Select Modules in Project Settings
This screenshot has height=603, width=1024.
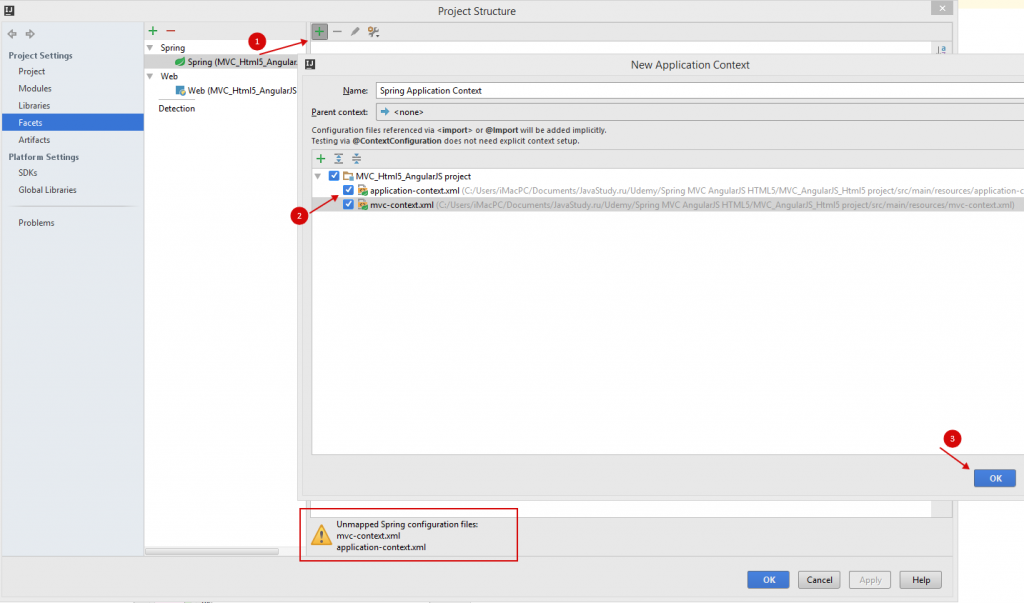pyautogui.click(x=35, y=89)
